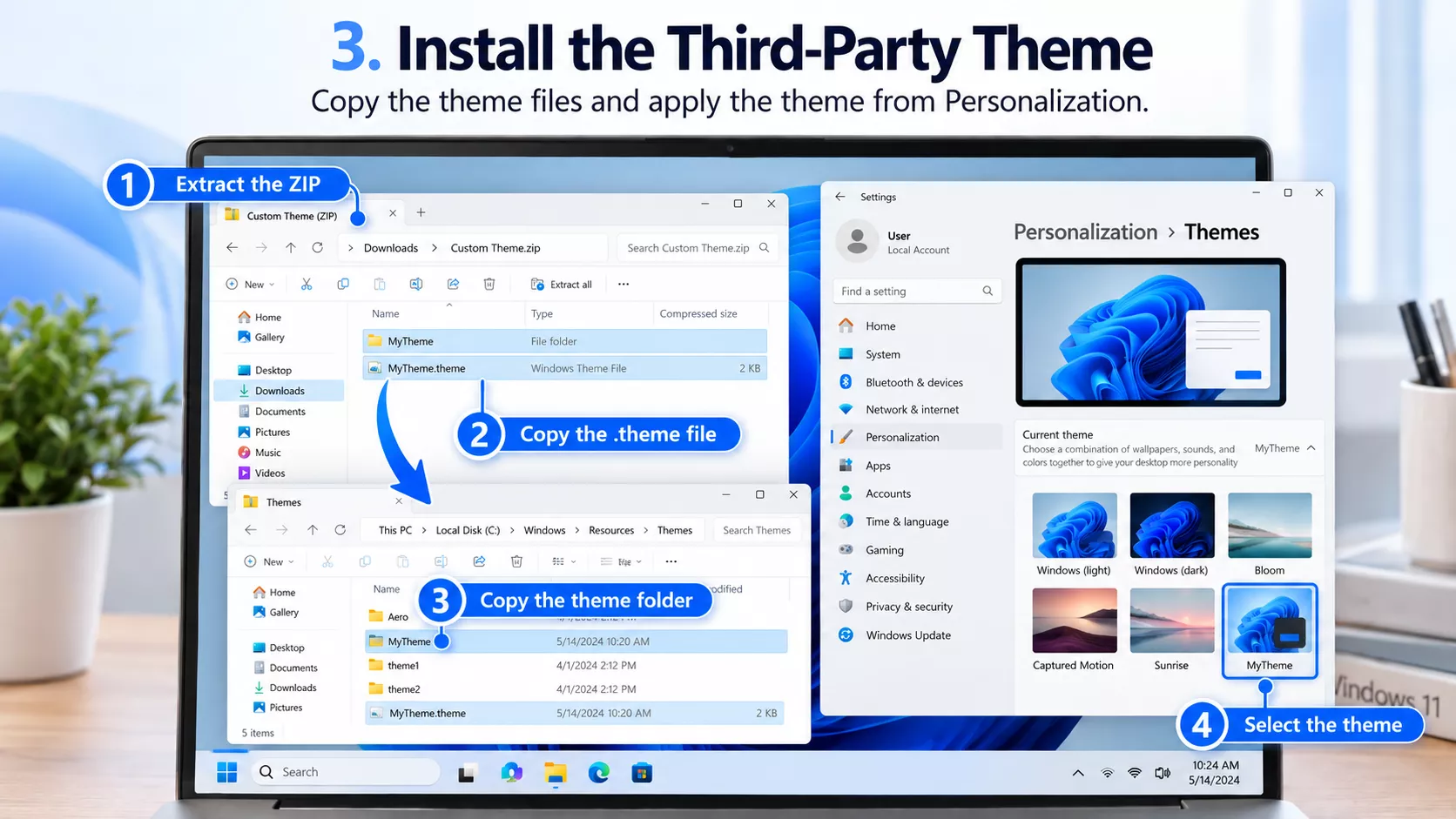The height and width of the screenshot is (819, 1456).
Task: Select the theme1 folder in Themes window
Action: (576, 665)
